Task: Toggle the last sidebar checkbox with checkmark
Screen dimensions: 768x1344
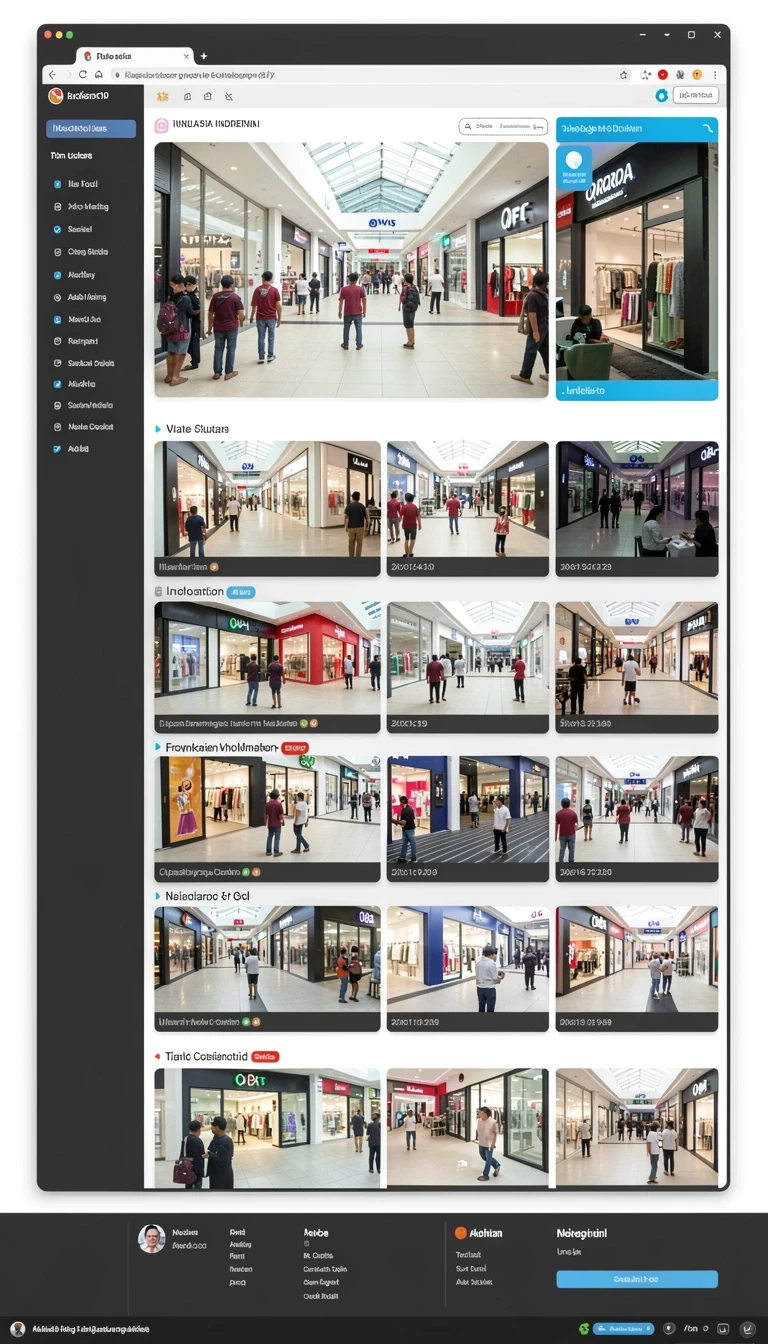Action: 57,449
